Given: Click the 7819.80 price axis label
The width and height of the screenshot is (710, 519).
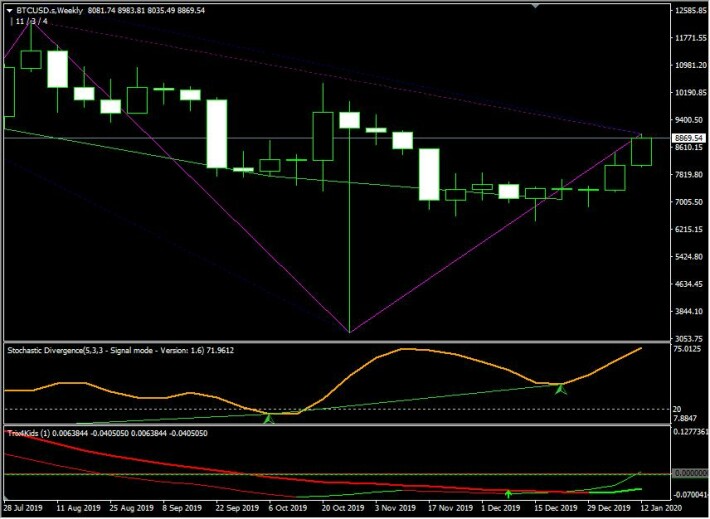Looking at the screenshot, I should pos(690,175).
